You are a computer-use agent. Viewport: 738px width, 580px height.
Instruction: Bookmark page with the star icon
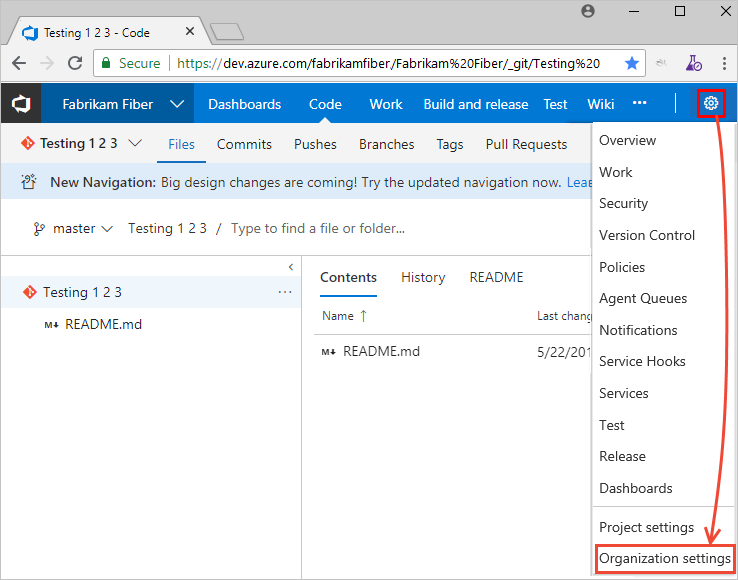point(632,63)
